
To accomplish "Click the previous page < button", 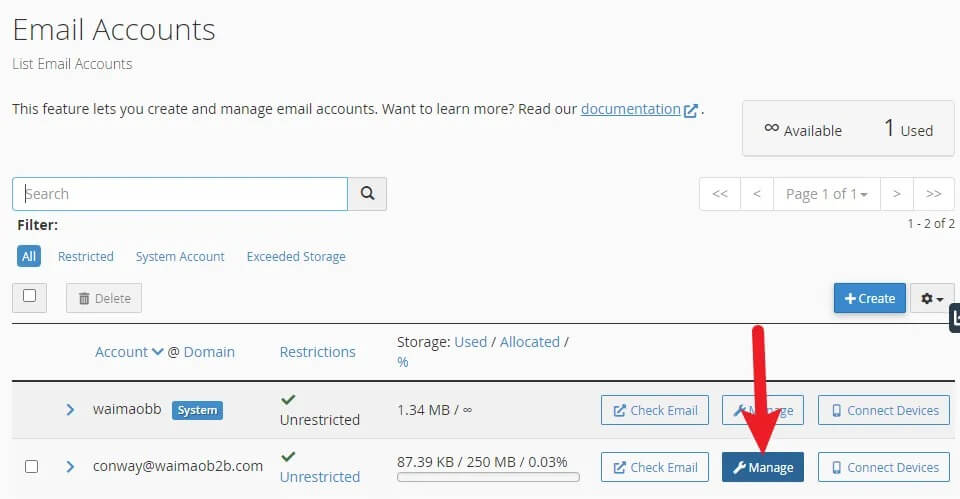I will point(757,194).
